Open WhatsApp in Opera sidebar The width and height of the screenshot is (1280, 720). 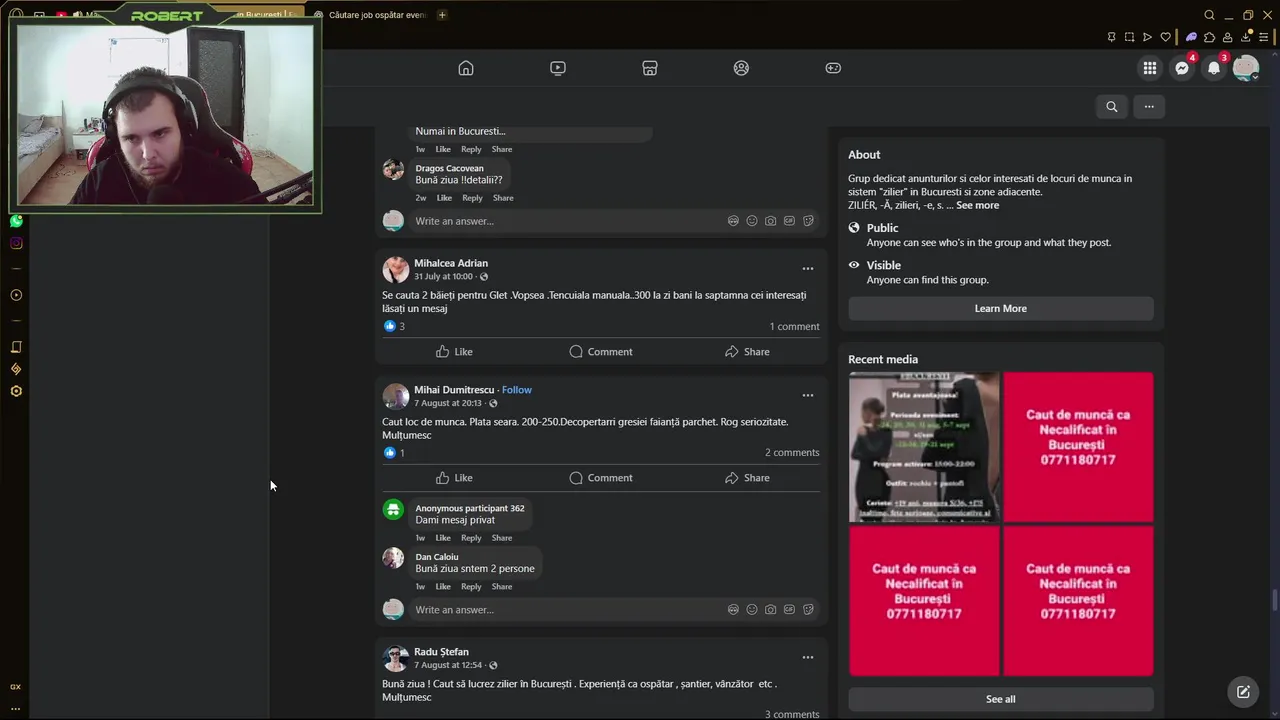coord(16,221)
